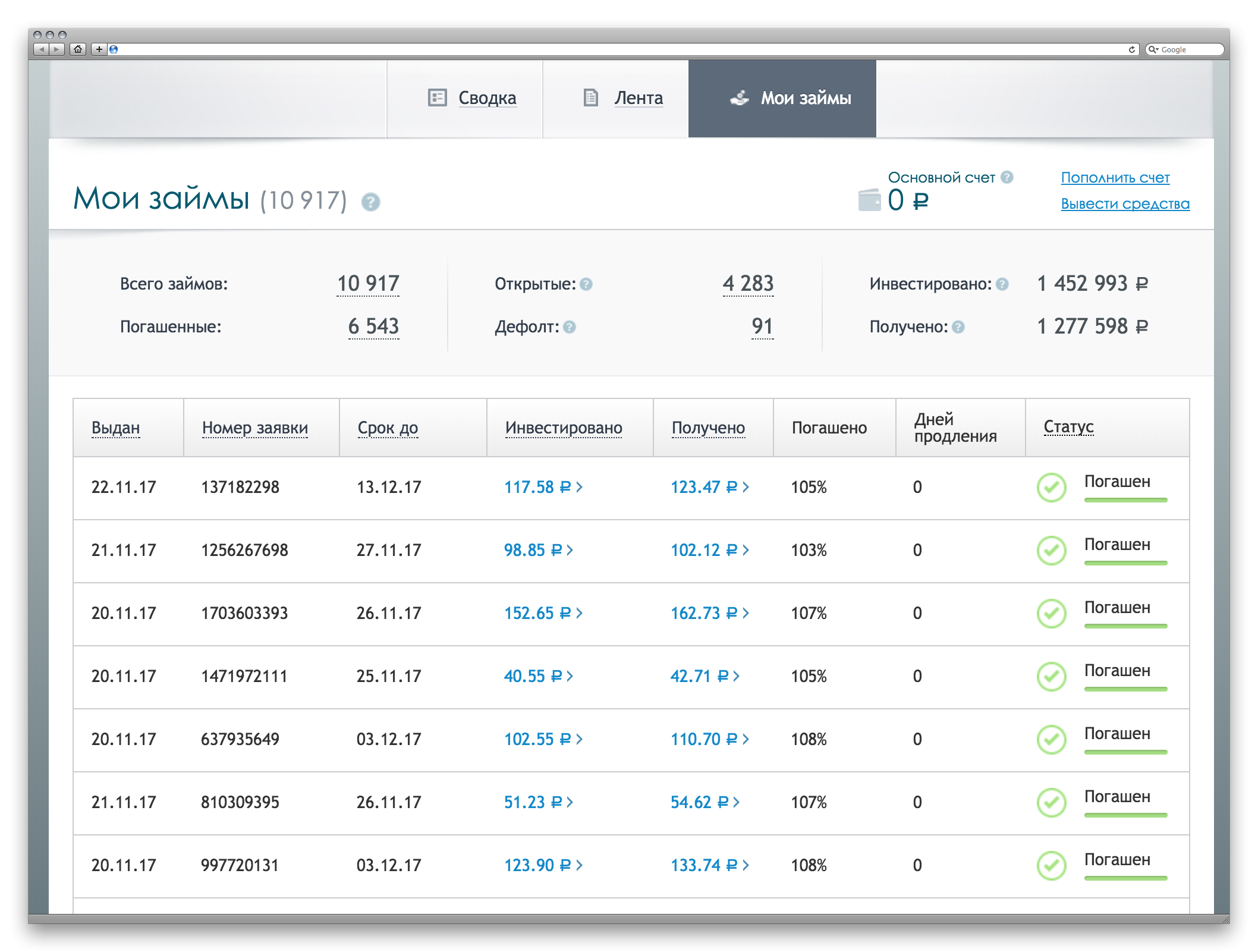Click application number 997720131
This screenshot has height=952, width=1258.
click(240, 865)
